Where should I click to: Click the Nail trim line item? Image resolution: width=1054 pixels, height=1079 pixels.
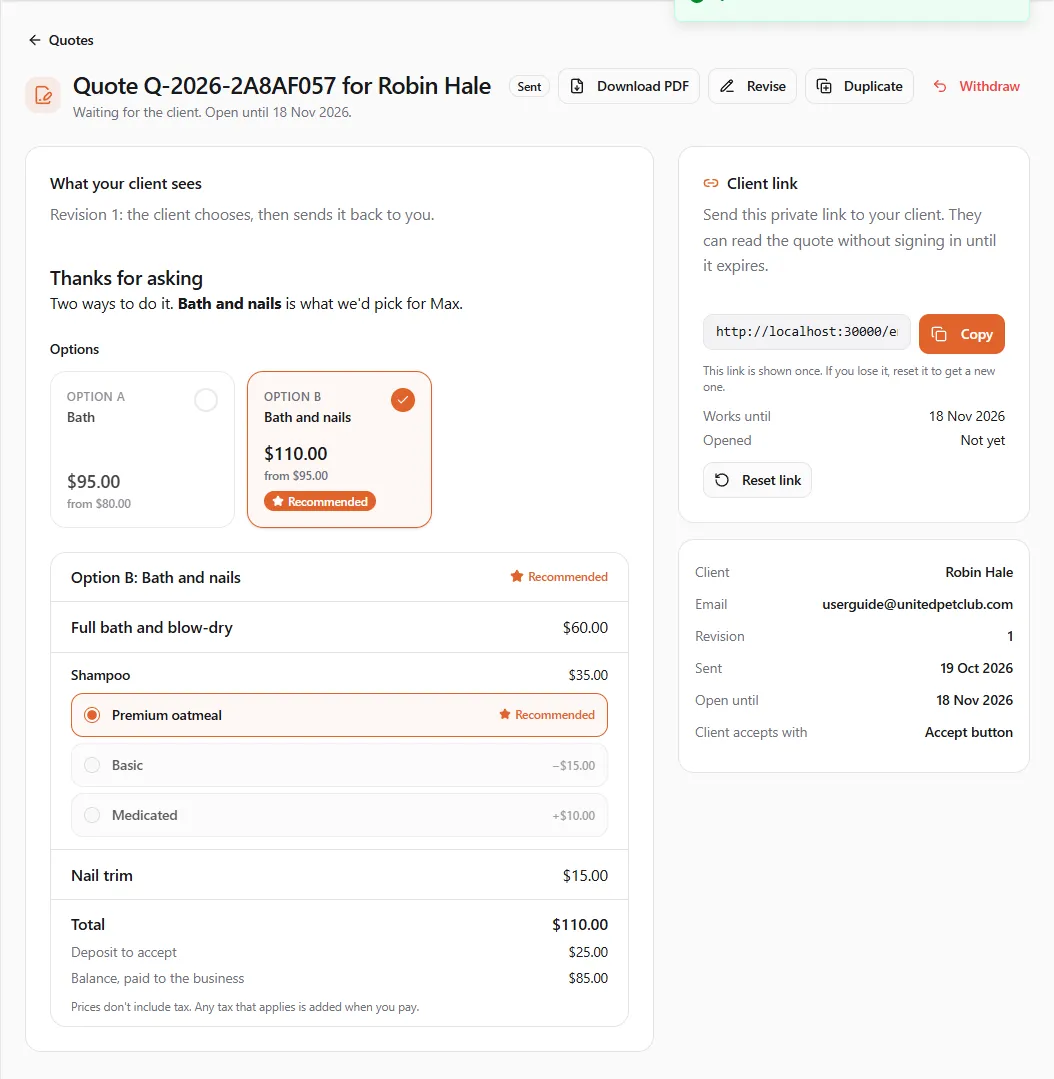click(x=339, y=875)
